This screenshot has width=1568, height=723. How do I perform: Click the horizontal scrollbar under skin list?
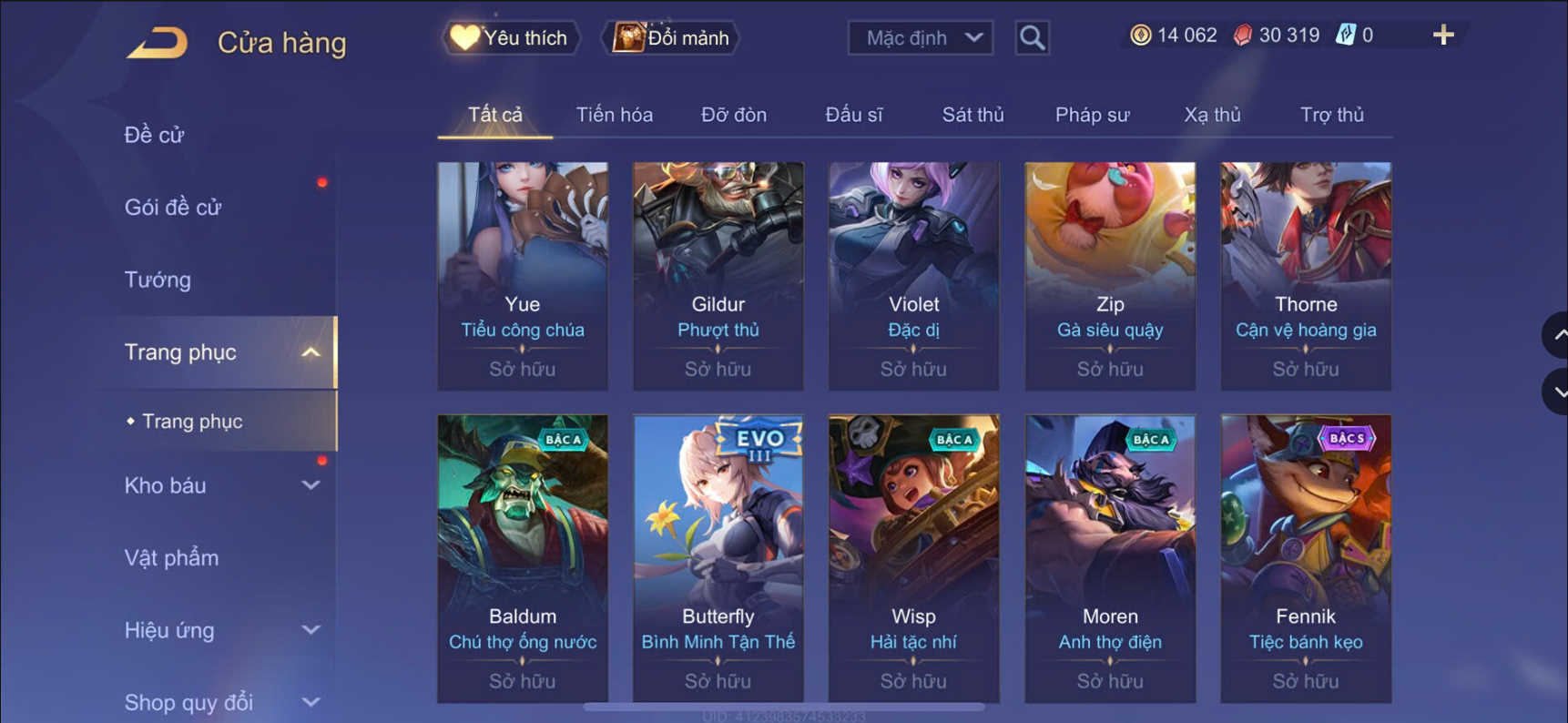click(783, 707)
